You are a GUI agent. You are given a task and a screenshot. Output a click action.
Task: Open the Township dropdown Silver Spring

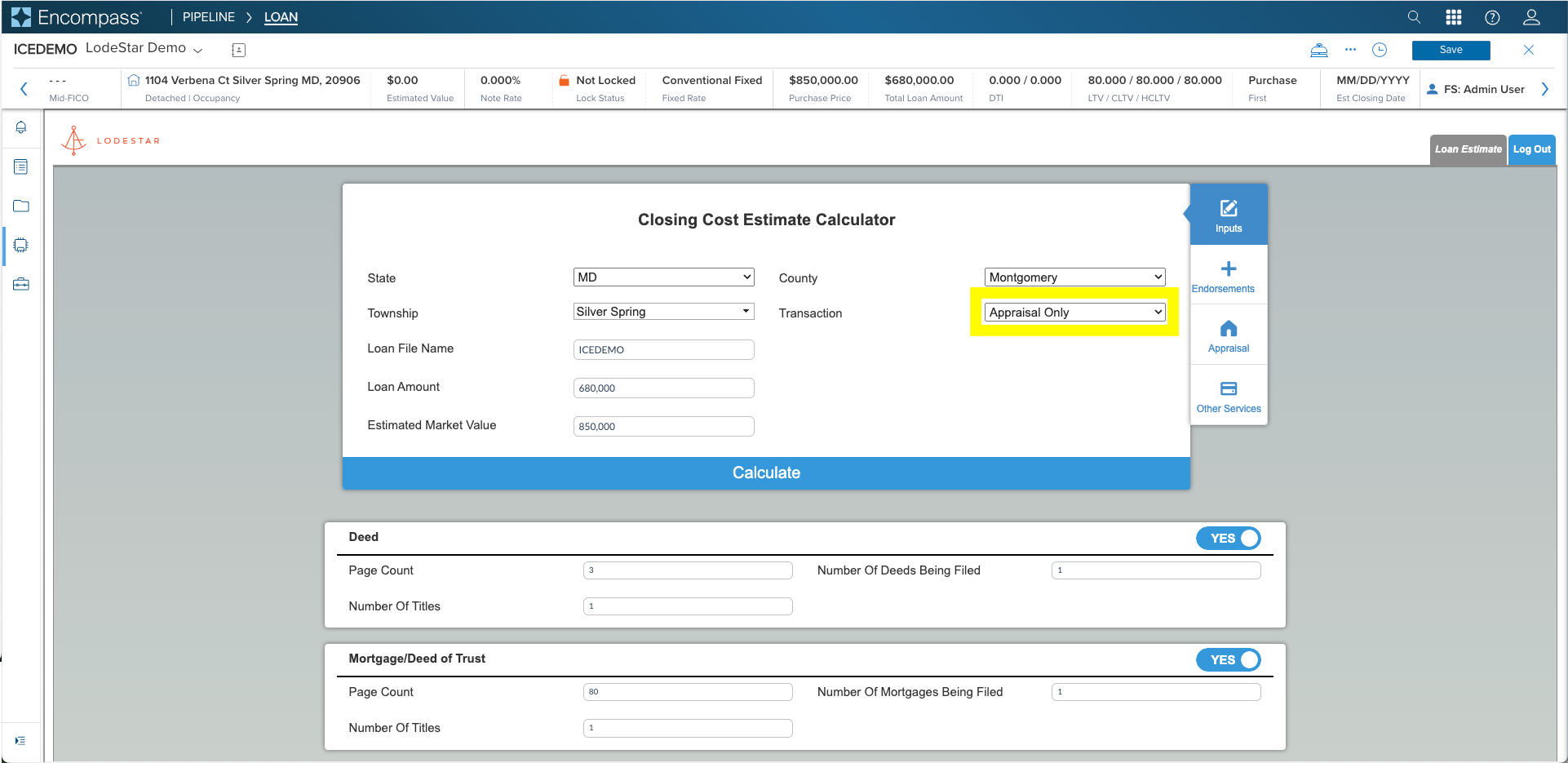[x=664, y=312]
